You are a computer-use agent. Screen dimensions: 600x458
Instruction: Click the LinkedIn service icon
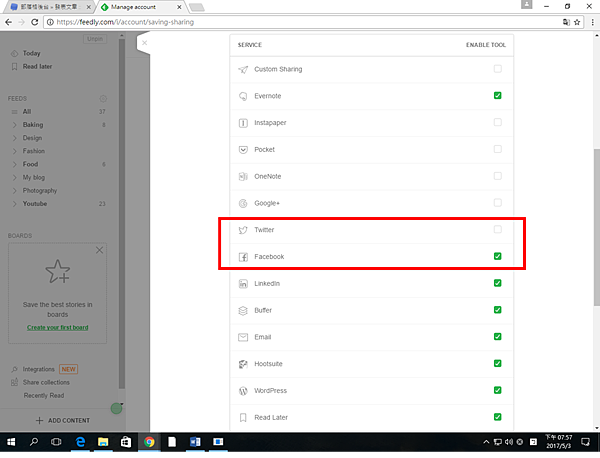coord(243,284)
